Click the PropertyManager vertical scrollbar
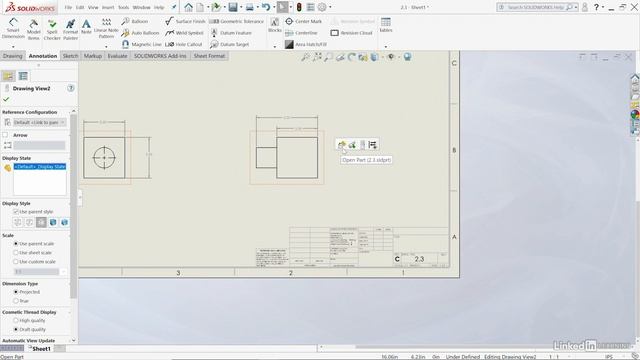 click(x=73, y=206)
